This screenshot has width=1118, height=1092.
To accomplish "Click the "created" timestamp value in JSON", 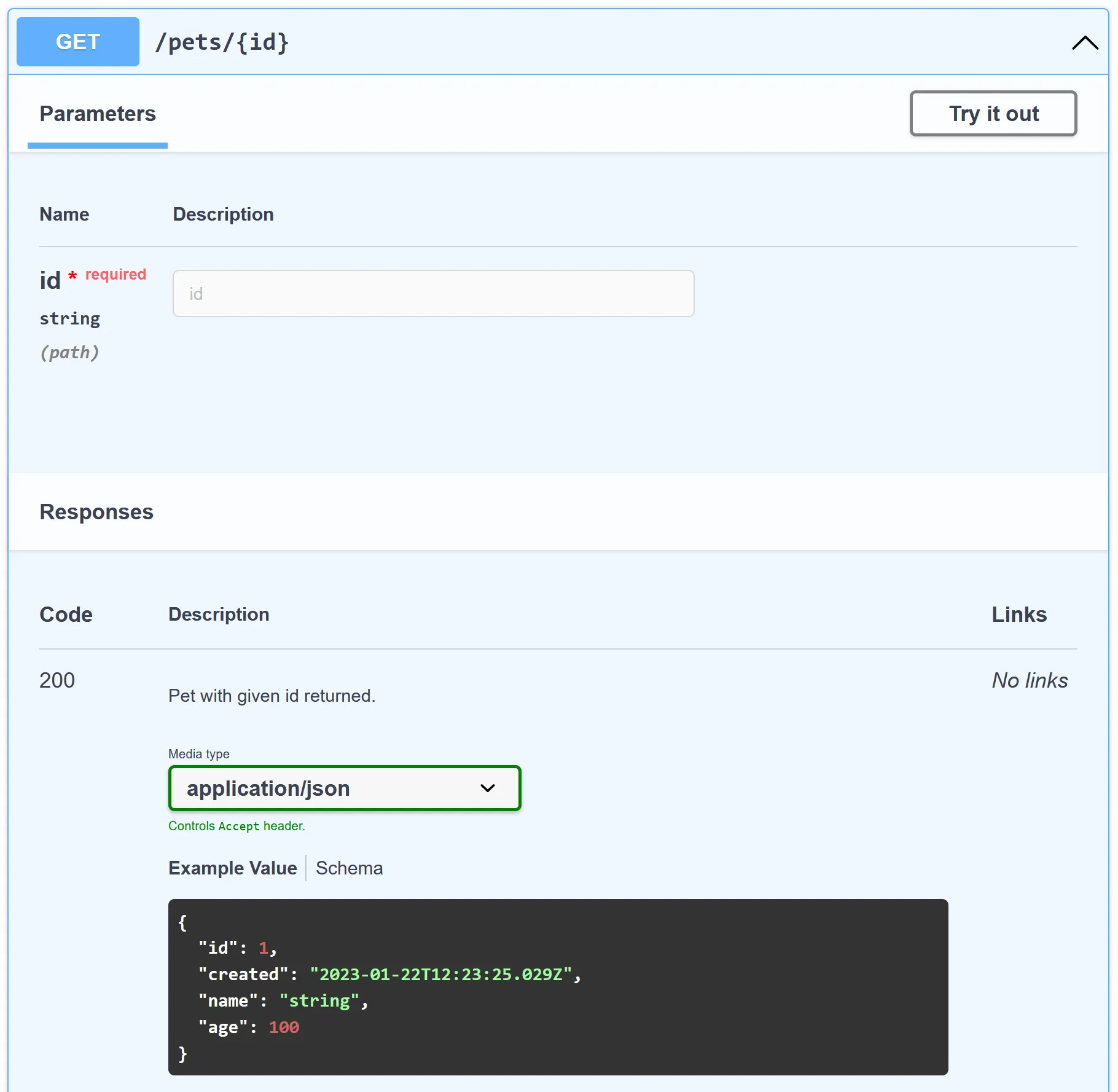I will pyautogui.click(x=441, y=975).
